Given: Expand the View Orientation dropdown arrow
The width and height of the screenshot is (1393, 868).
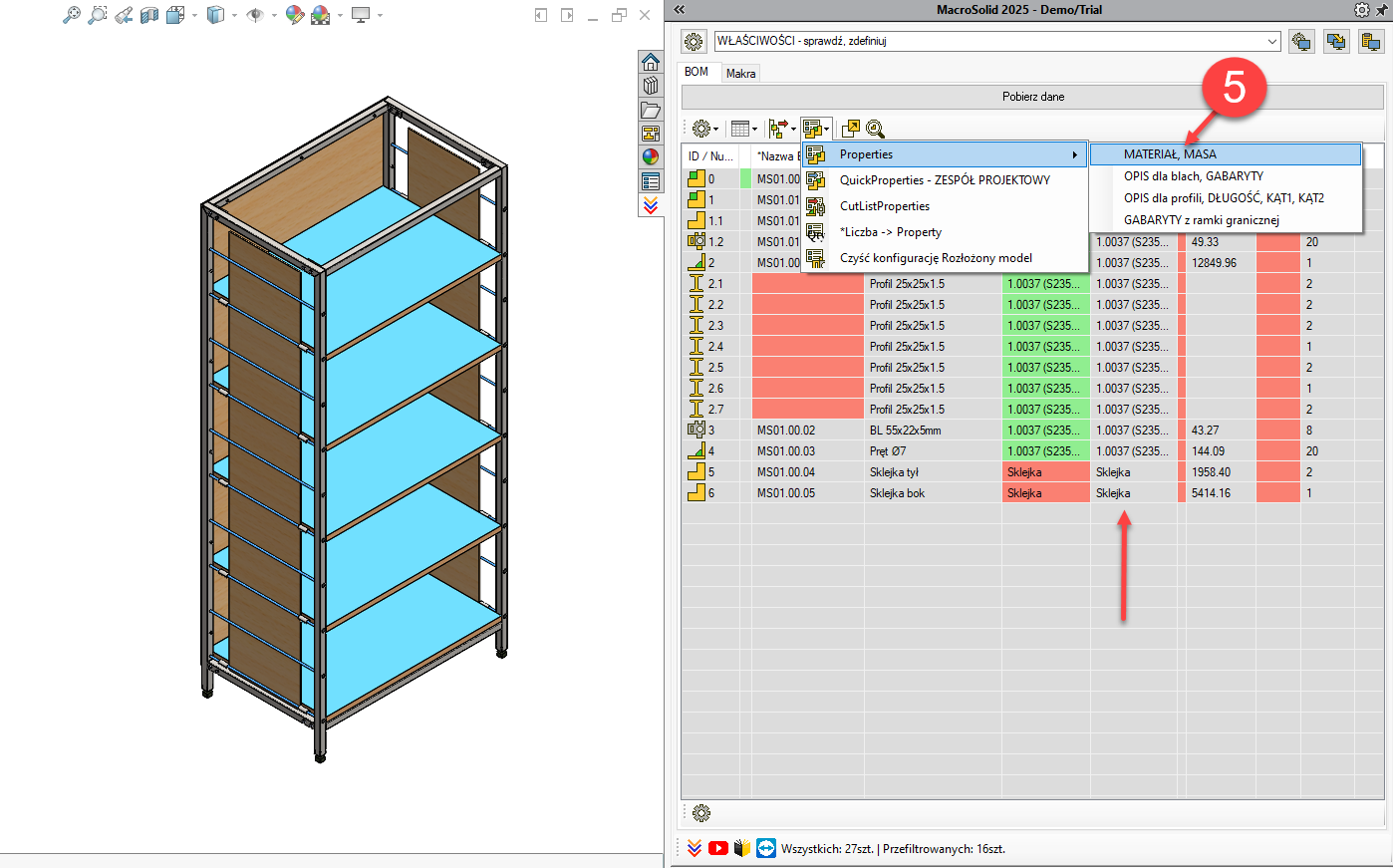Looking at the screenshot, I should [x=194, y=16].
